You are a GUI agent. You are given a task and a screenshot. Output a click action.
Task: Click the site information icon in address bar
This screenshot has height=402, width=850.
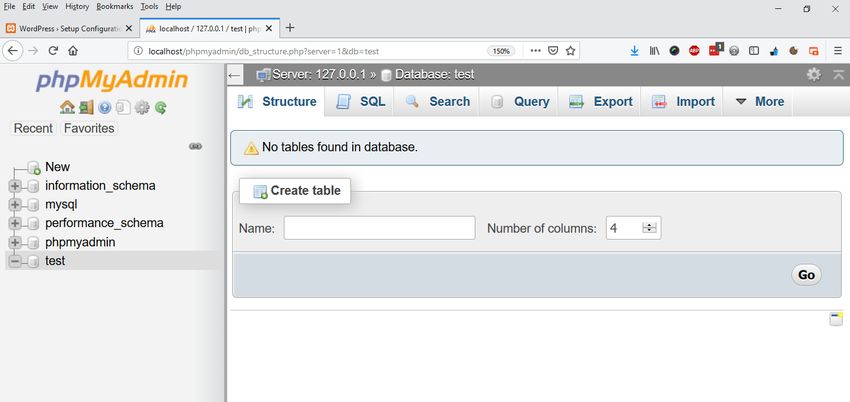(138, 51)
